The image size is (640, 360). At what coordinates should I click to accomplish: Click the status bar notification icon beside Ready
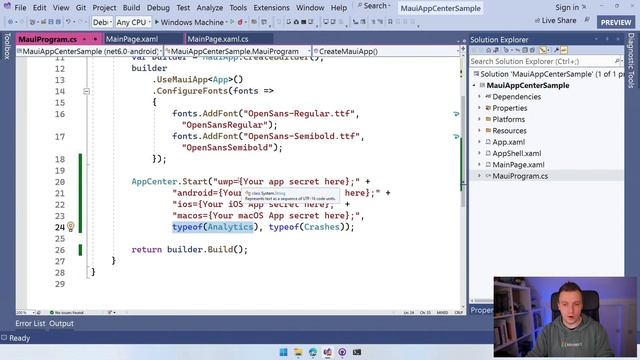[x=4, y=338]
